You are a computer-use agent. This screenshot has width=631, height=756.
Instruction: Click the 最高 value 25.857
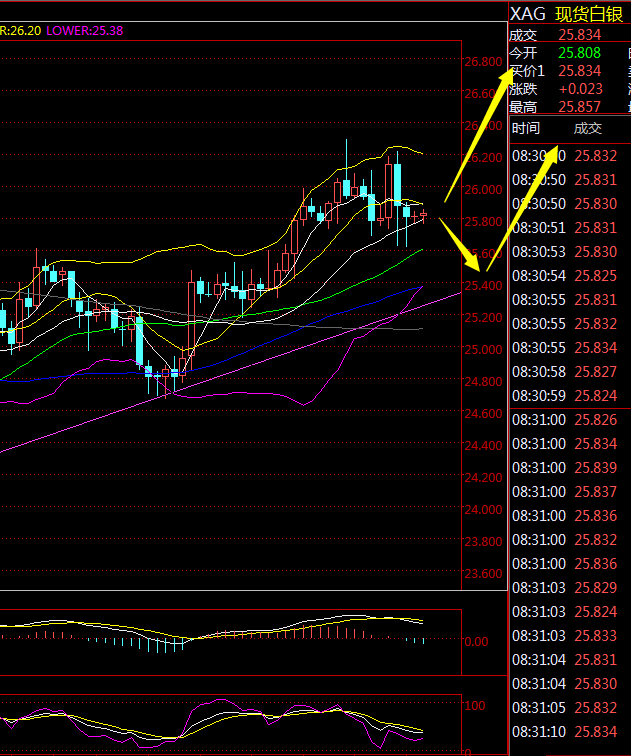[x=580, y=107]
